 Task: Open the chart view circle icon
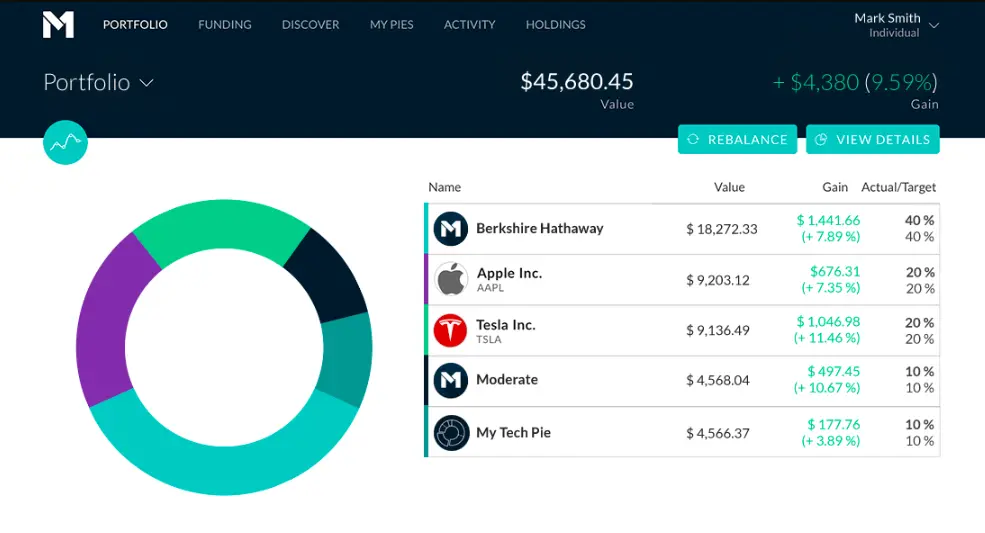tap(65, 143)
